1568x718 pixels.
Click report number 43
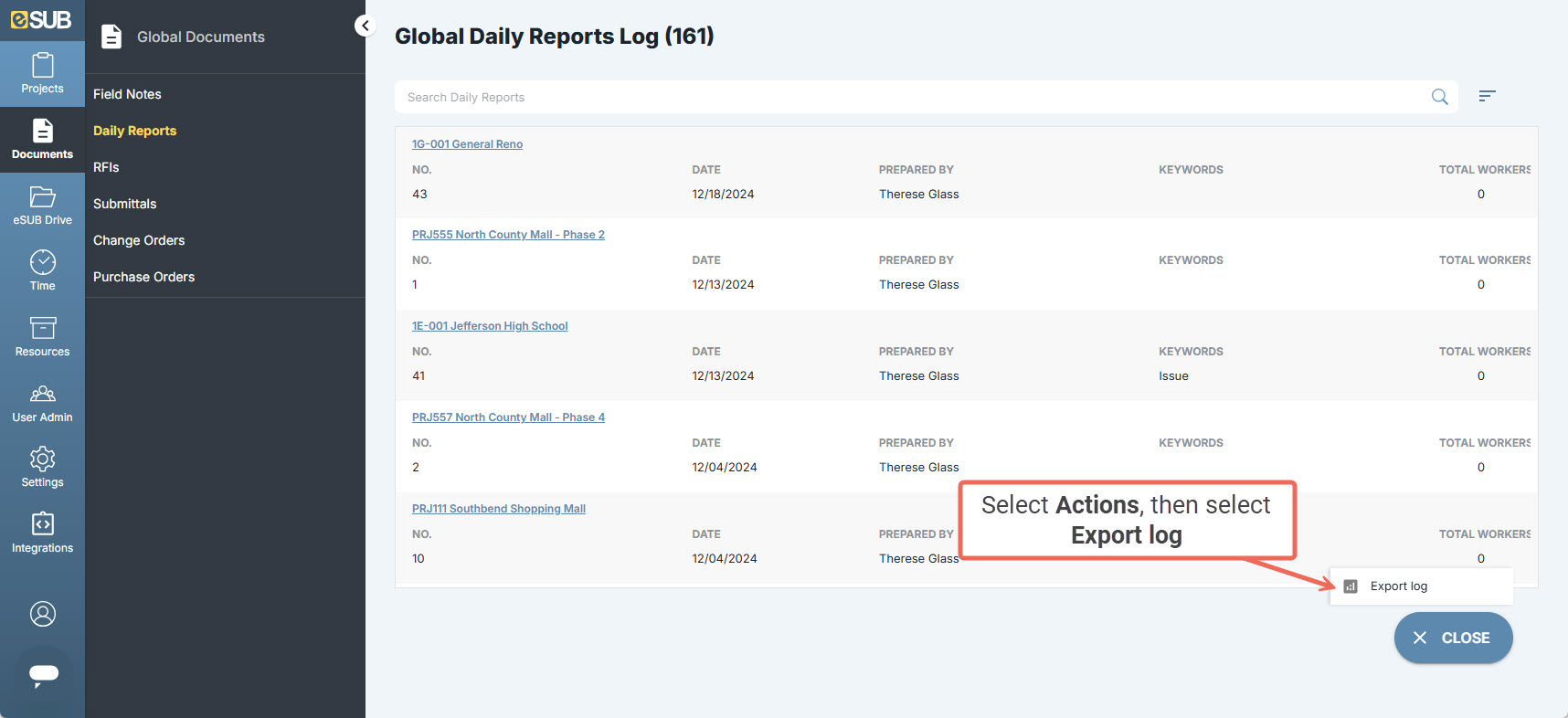[x=419, y=194]
